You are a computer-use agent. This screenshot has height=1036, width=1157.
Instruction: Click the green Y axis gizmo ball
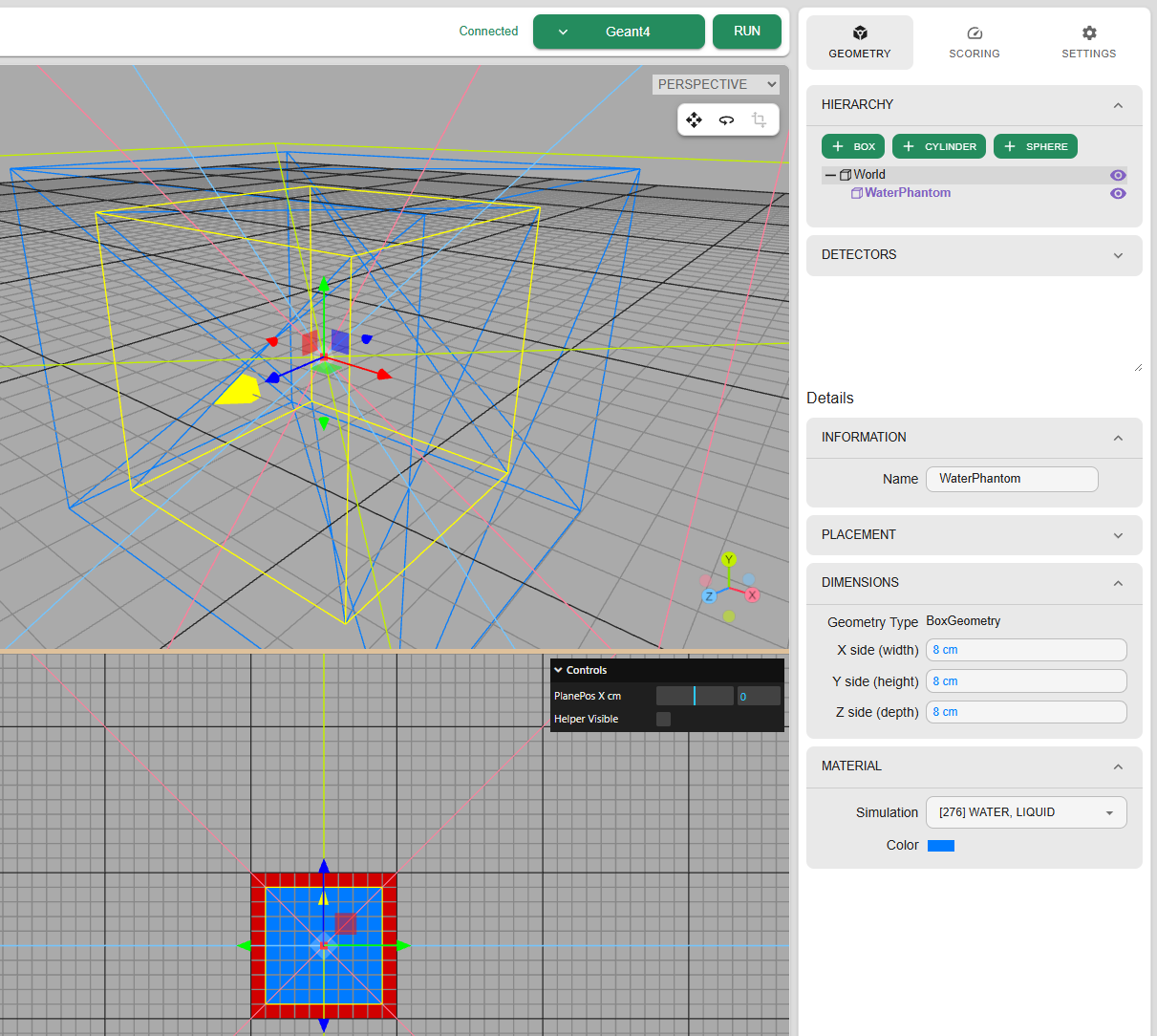(729, 560)
